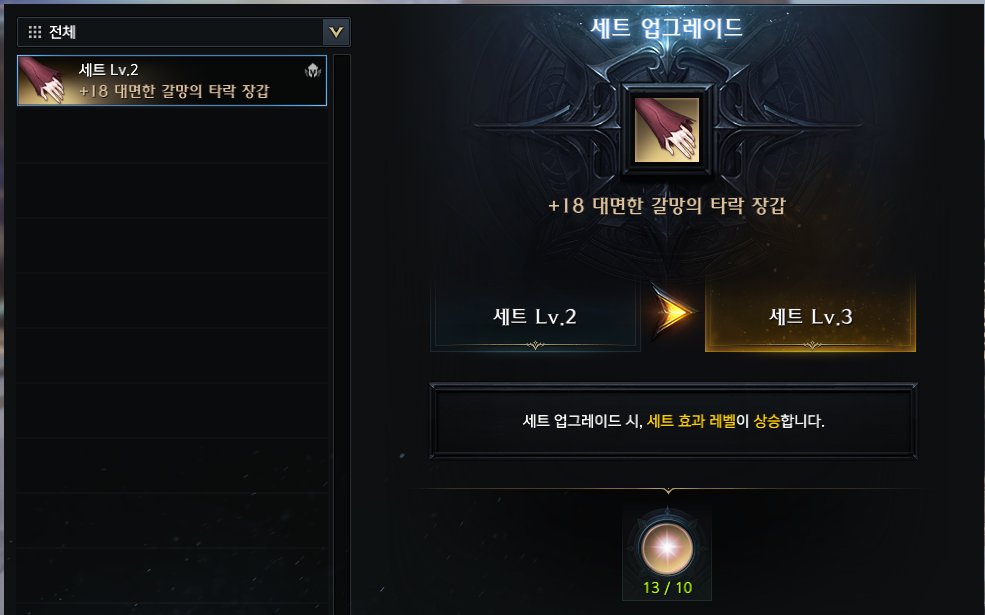The width and height of the screenshot is (985, 615).
Task: Click the golden arrow between set levels
Action: click(672, 312)
